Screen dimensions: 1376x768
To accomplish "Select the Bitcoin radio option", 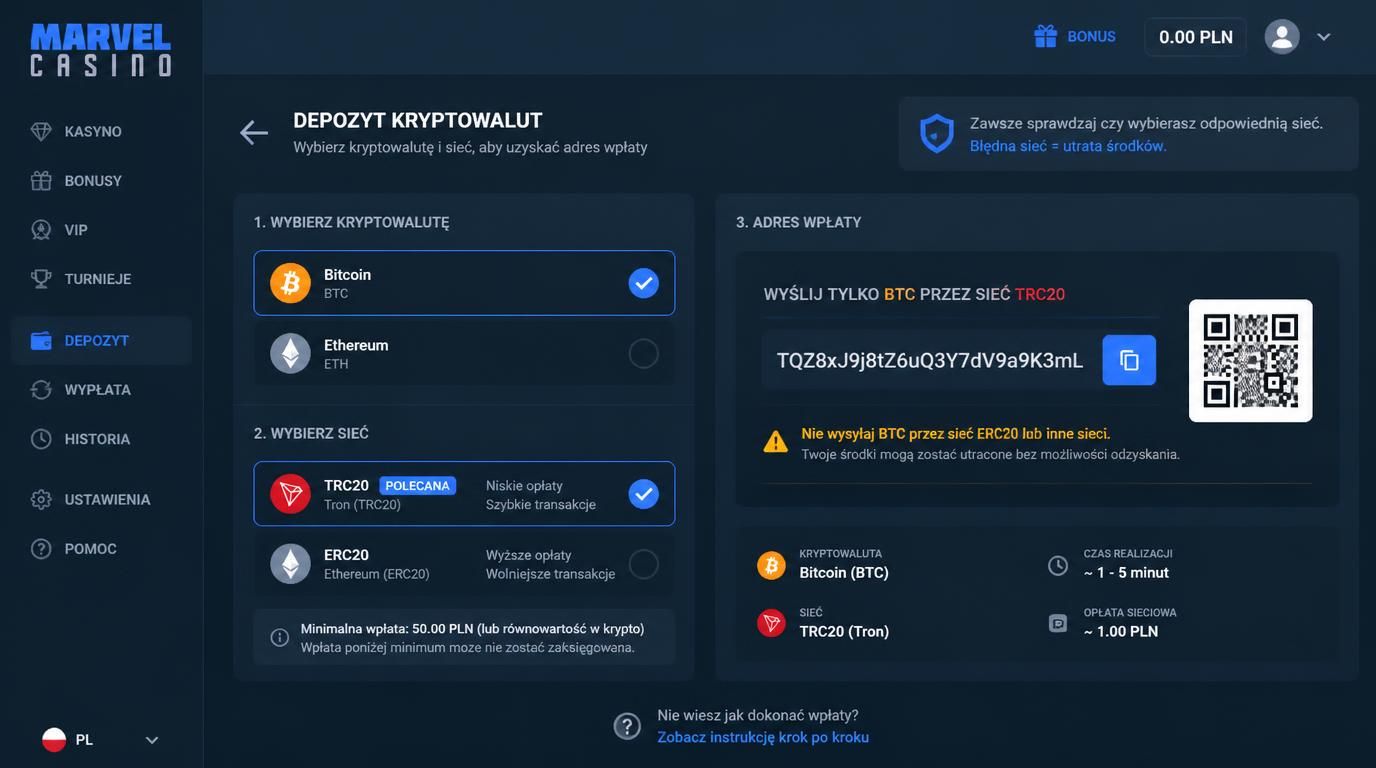I will 644,283.
